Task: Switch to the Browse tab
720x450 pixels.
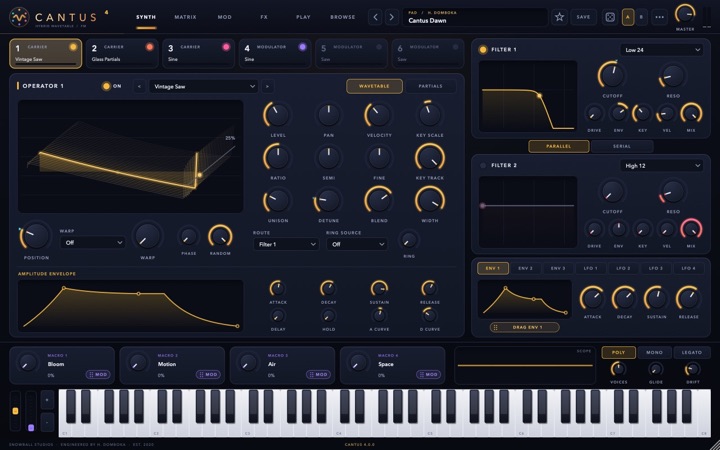Action: tap(343, 17)
